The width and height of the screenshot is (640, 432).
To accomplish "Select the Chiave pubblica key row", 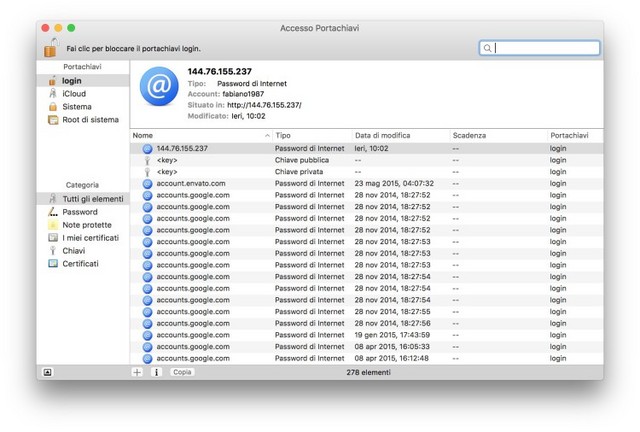I will [x=300, y=159].
